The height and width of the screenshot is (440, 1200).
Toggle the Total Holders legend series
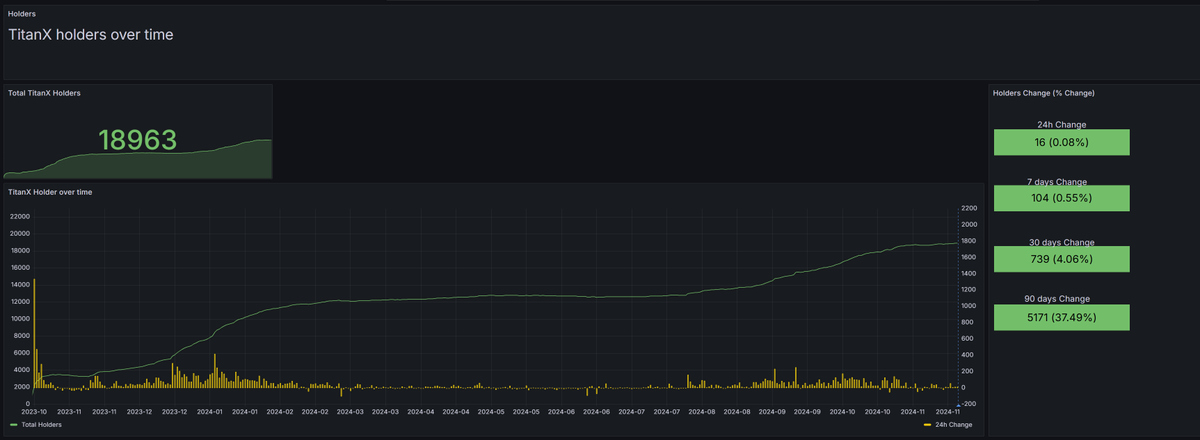[x=41, y=425]
